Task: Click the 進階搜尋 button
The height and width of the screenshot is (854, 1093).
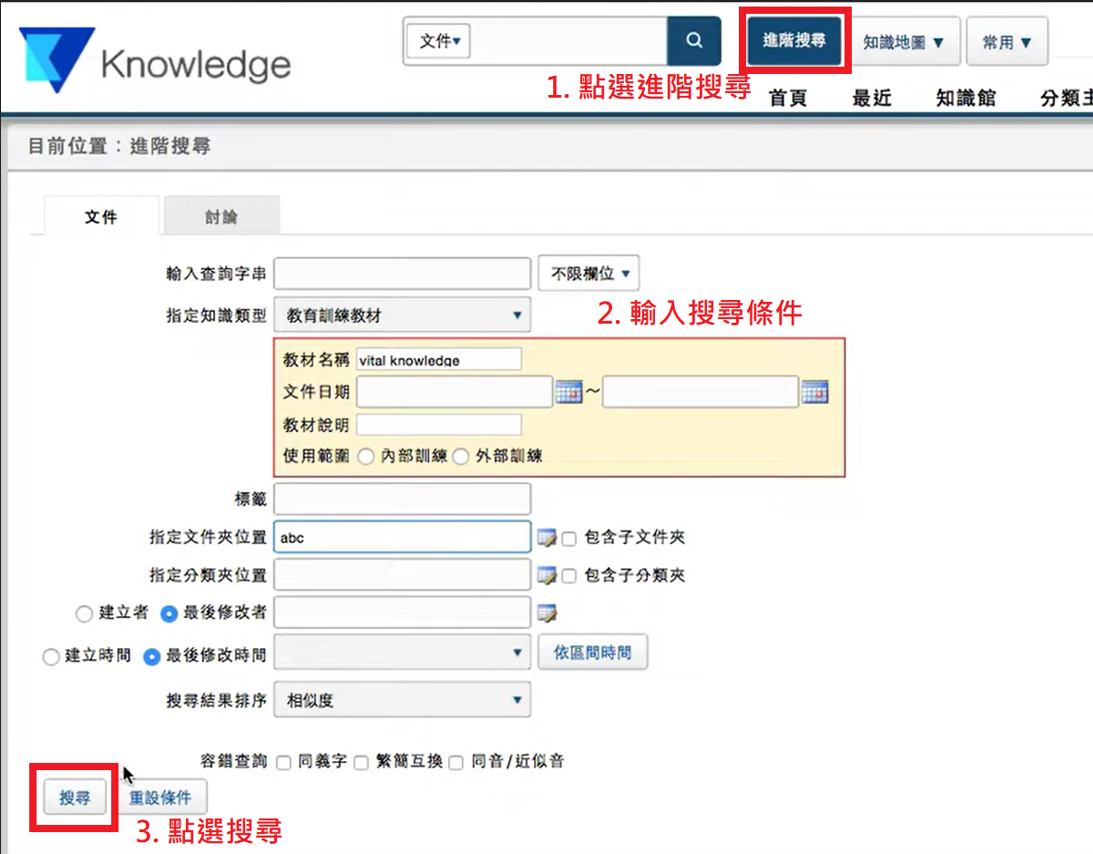Action: click(794, 41)
